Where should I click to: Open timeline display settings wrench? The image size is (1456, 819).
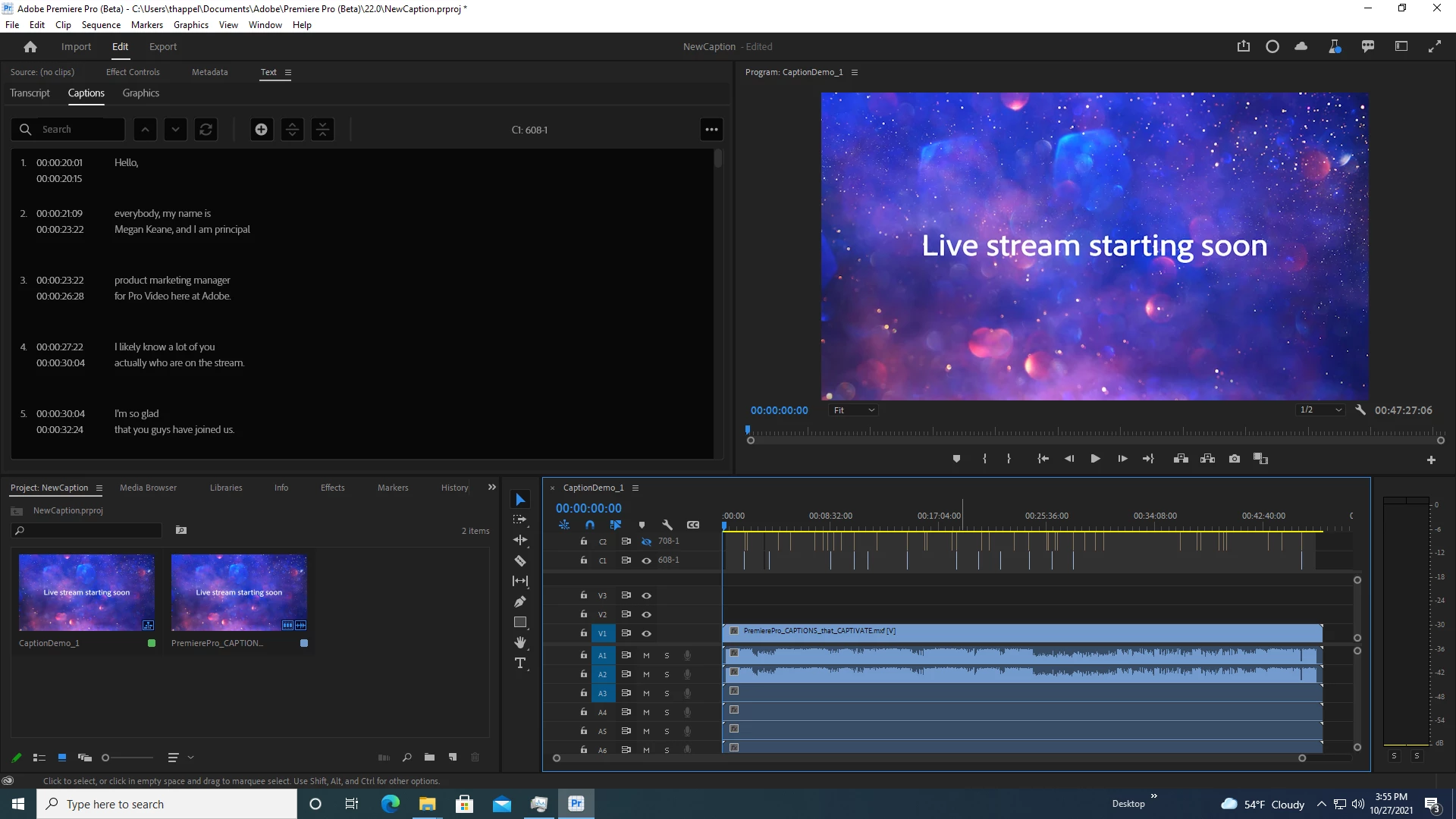667,525
